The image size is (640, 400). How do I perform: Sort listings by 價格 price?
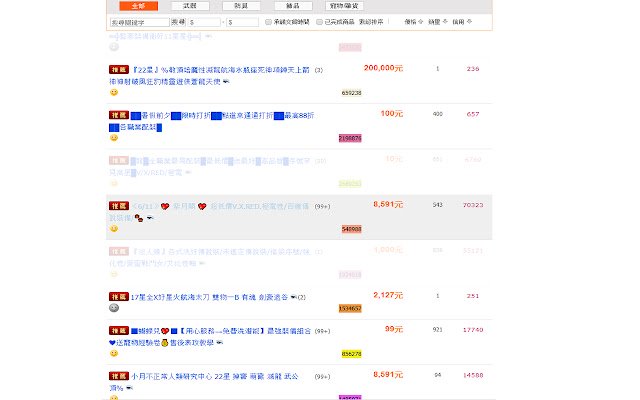(x=413, y=22)
